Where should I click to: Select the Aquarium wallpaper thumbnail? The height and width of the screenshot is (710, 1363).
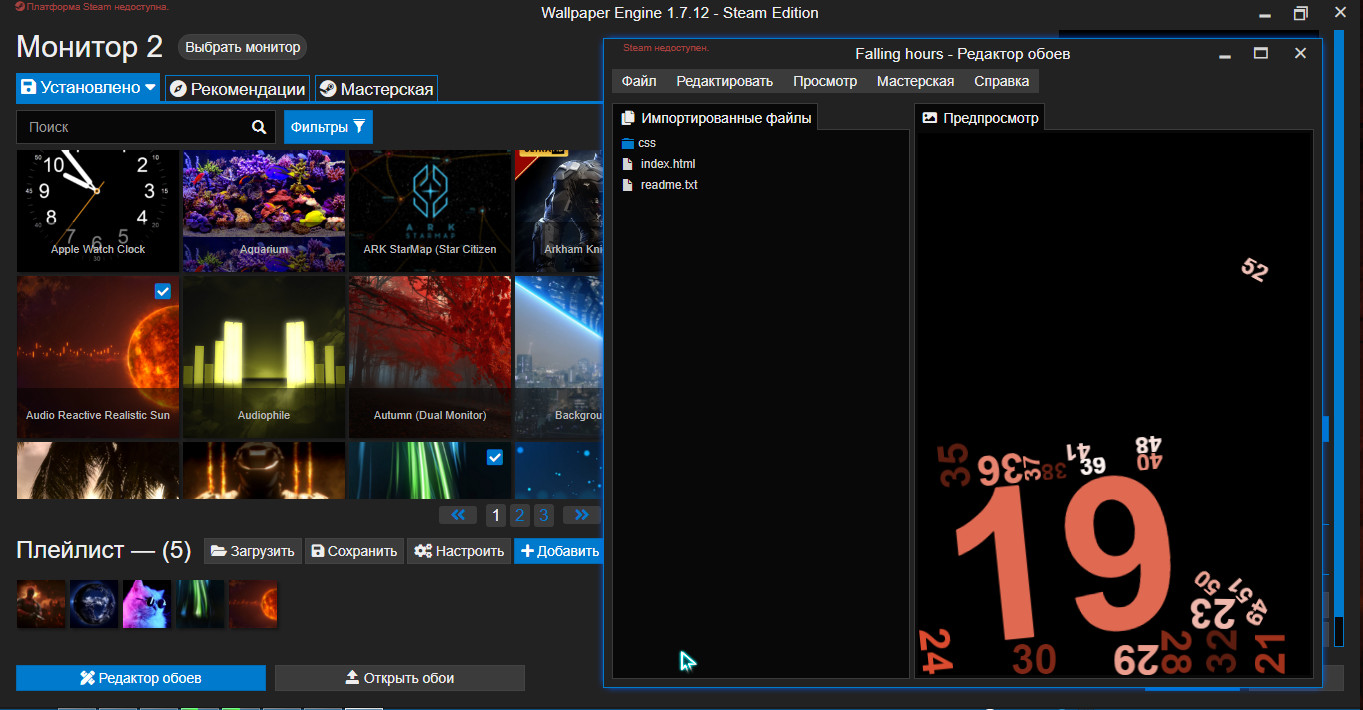tap(264, 210)
